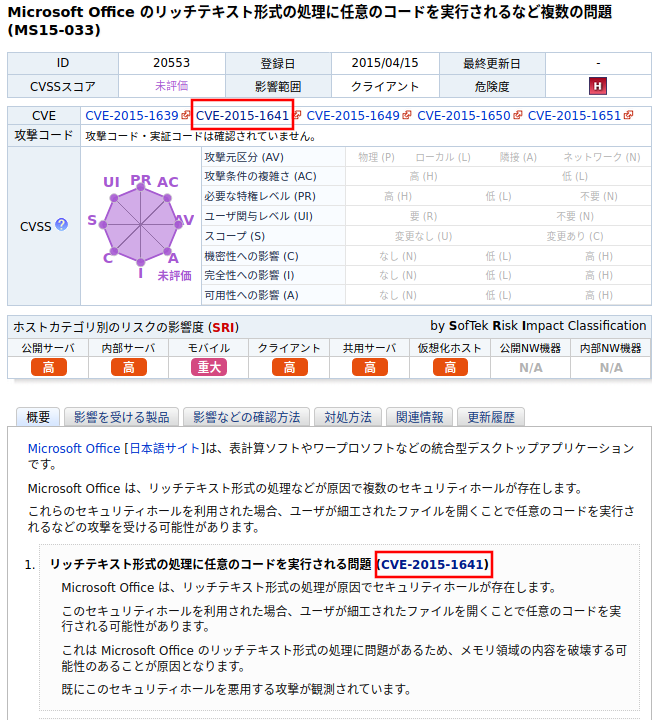Switch to the 対処方法 tab
Viewport: 658px width, 720px height.
(348, 417)
